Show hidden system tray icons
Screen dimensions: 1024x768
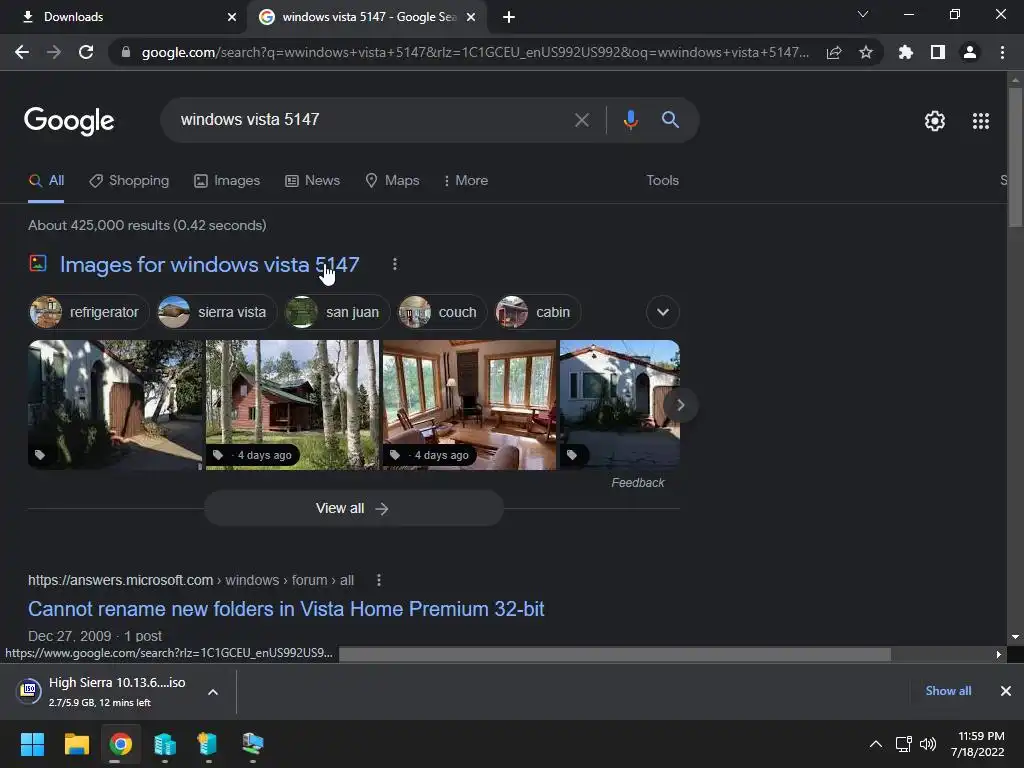[x=876, y=744]
